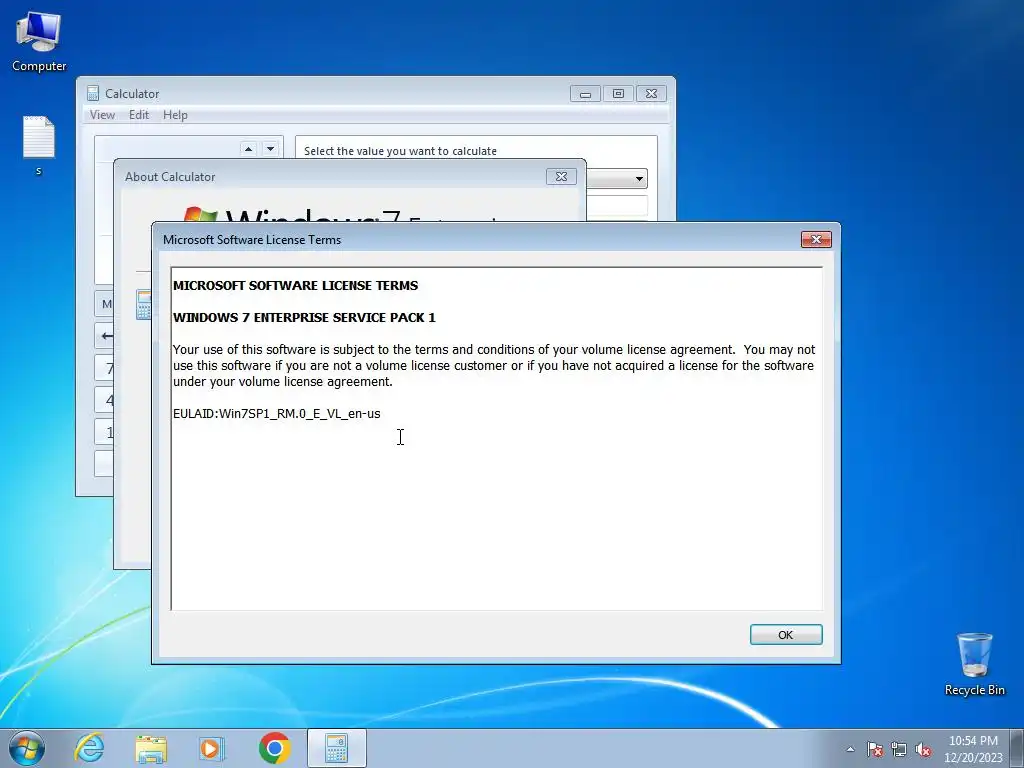Expand the calculation value dropdown in Calculator
The width and height of the screenshot is (1024, 768).
(x=638, y=178)
